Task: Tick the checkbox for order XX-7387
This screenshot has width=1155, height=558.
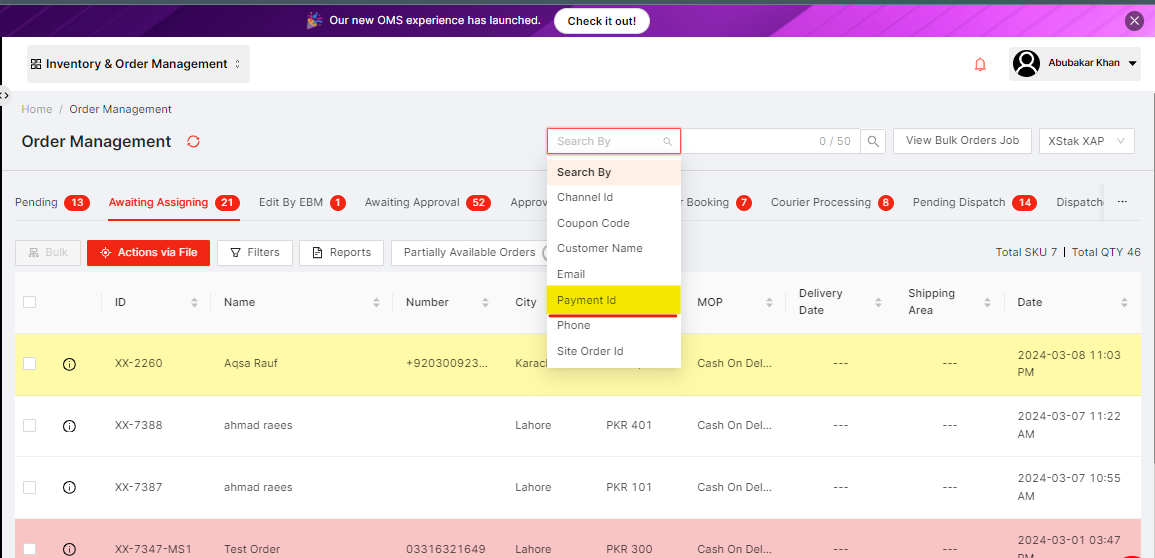Action: pyautogui.click(x=30, y=487)
